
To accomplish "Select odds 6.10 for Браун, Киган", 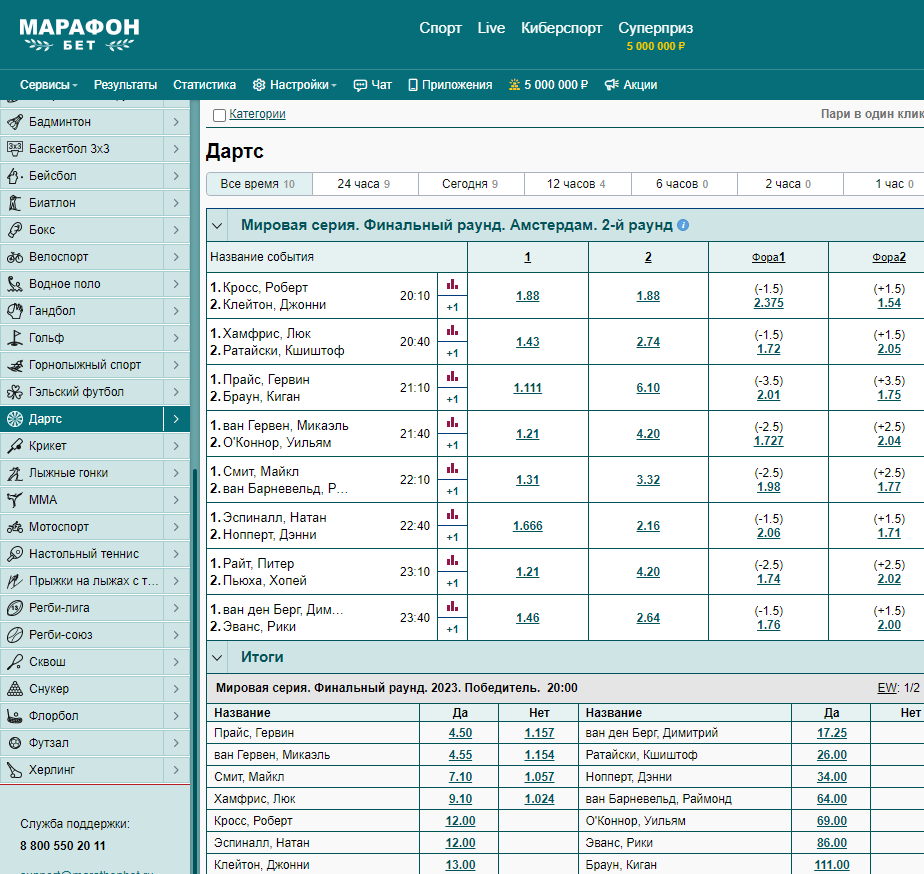I will pyautogui.click(x=648, y=388).
